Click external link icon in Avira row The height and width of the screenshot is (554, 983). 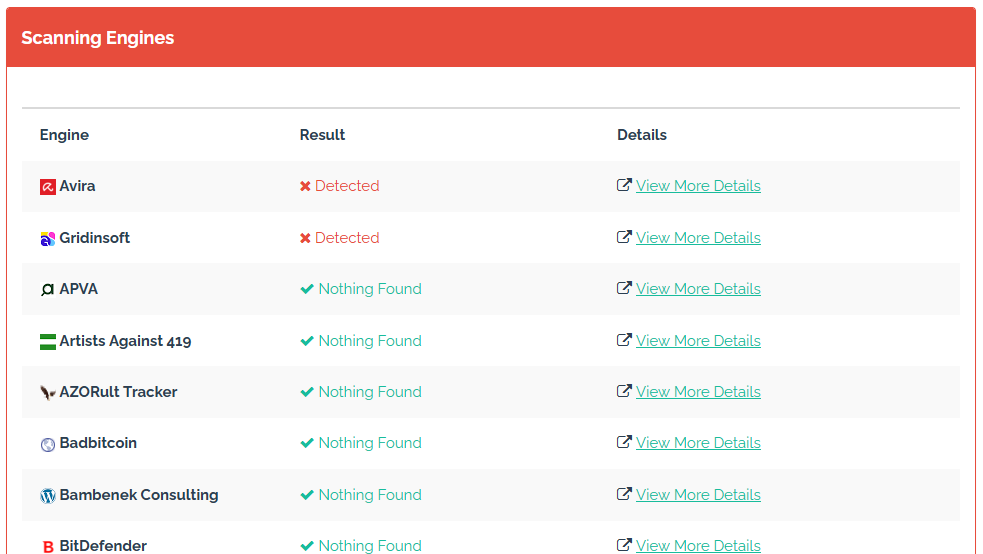coord(624,185)
